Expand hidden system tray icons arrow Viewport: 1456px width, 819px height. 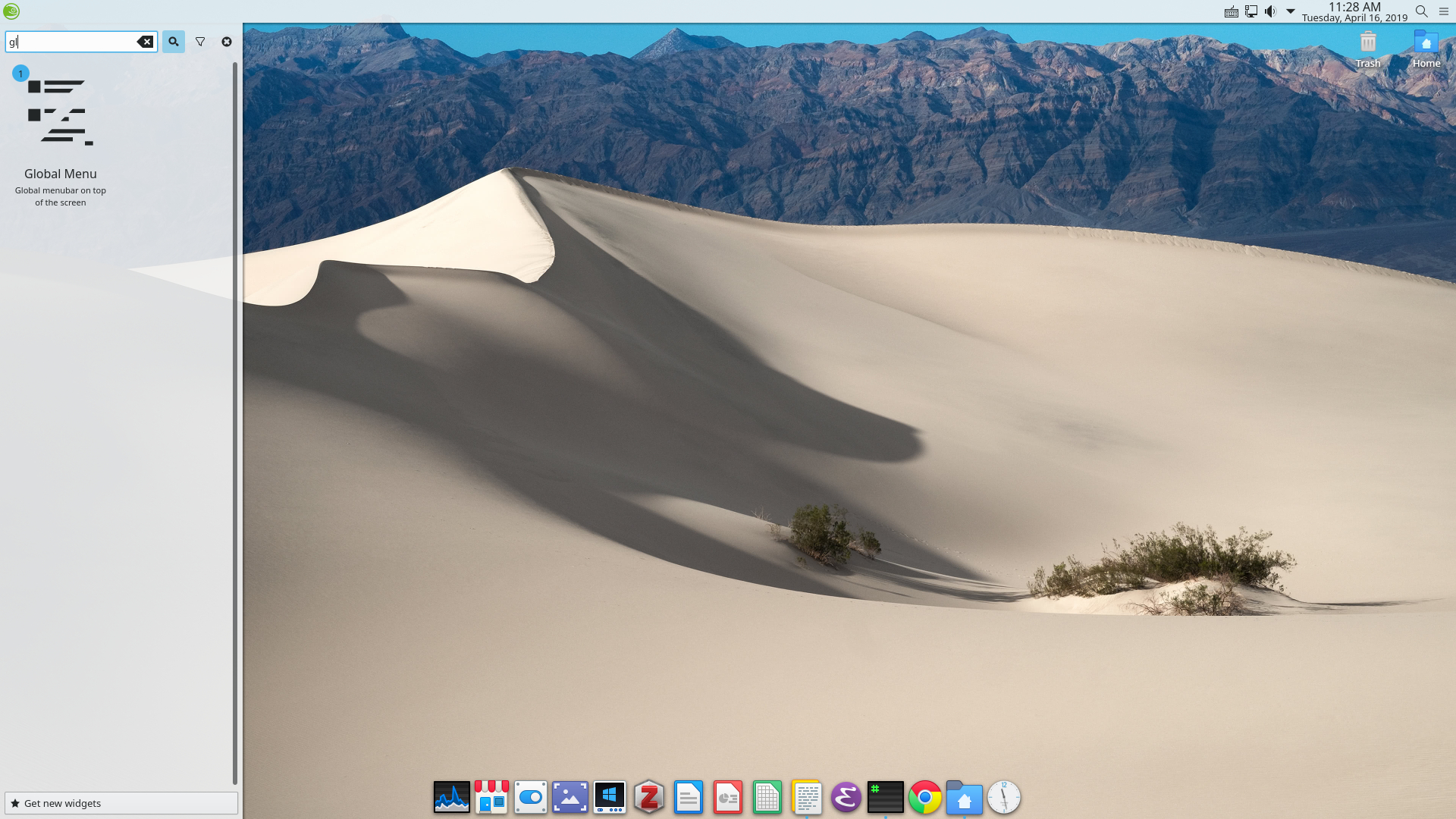[1290, 11]
